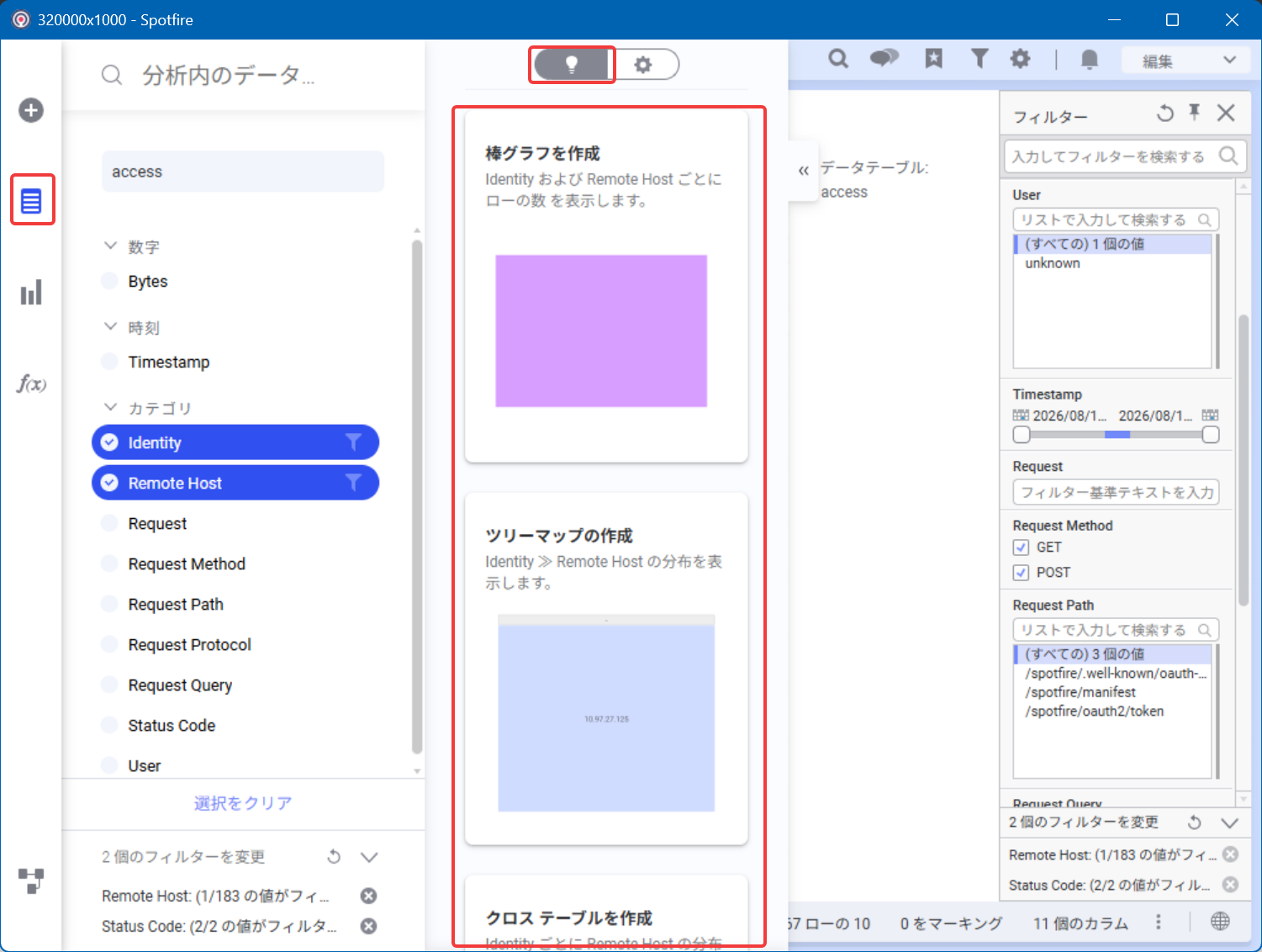Open the status bar three-dot menu
1262x952 pixels.
(x=1159, y=923)
